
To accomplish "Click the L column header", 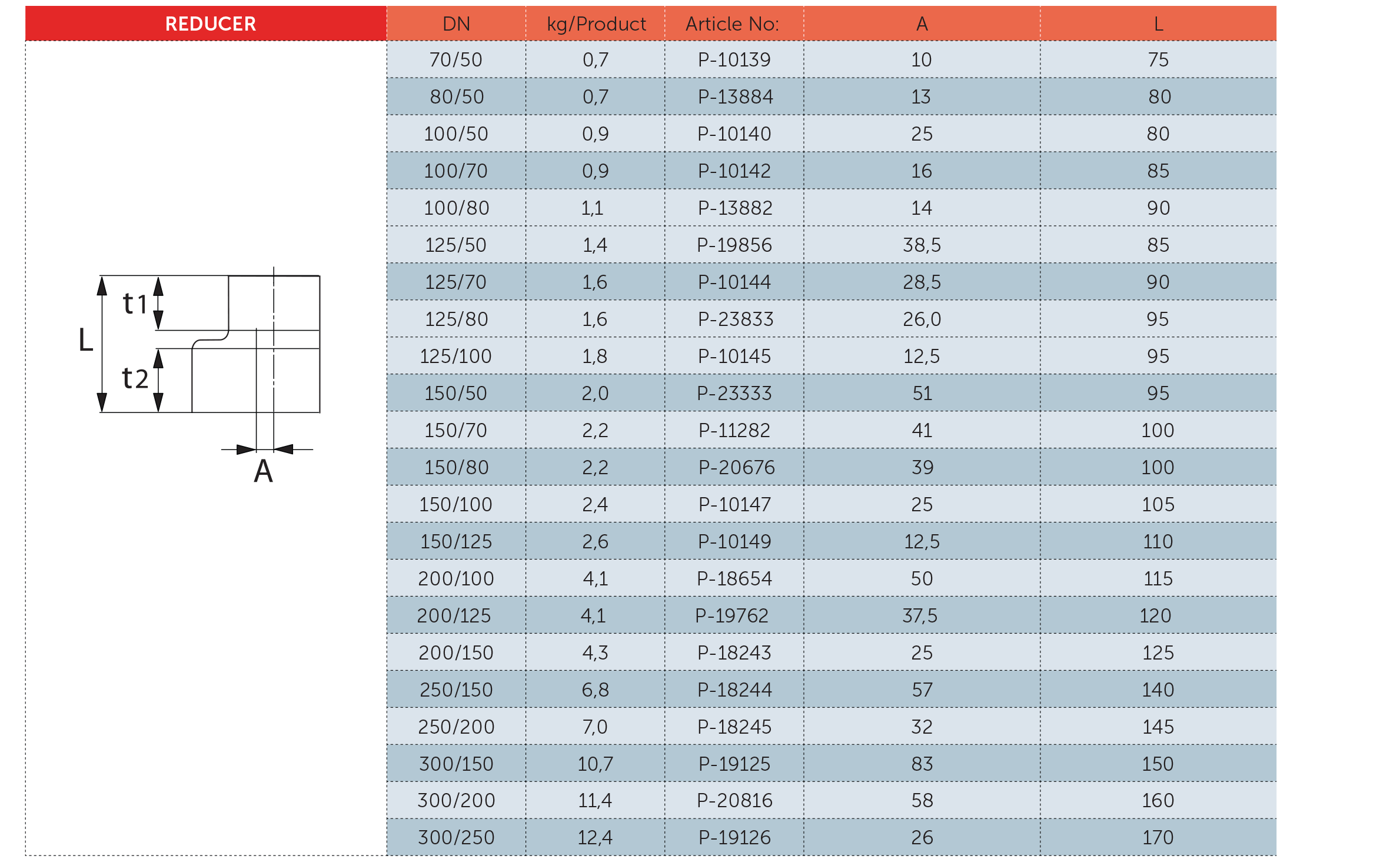I will click(1158, 24).
